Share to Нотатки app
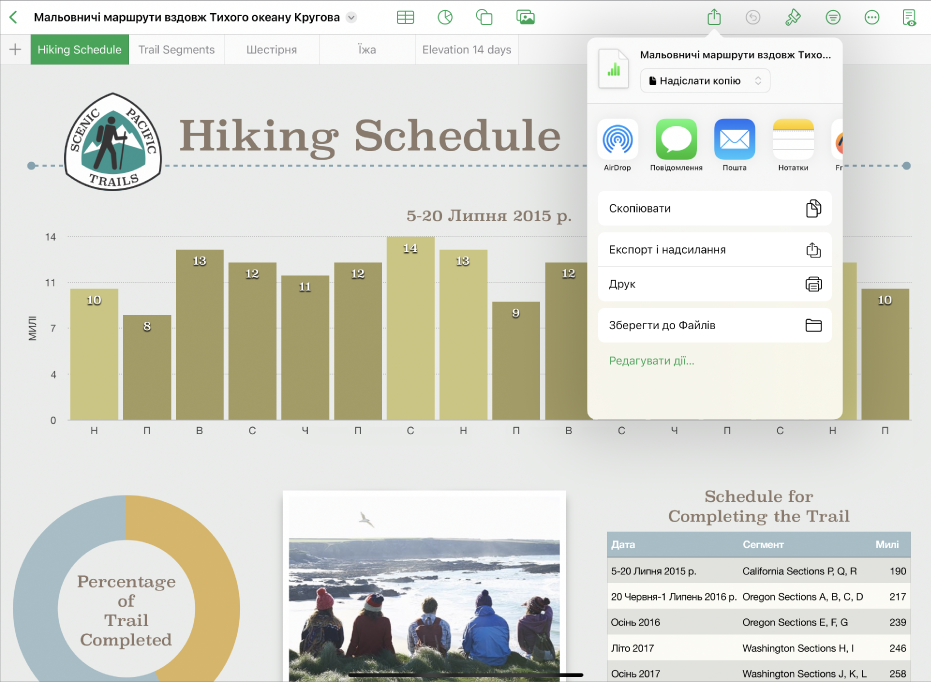 coord(793,144)
